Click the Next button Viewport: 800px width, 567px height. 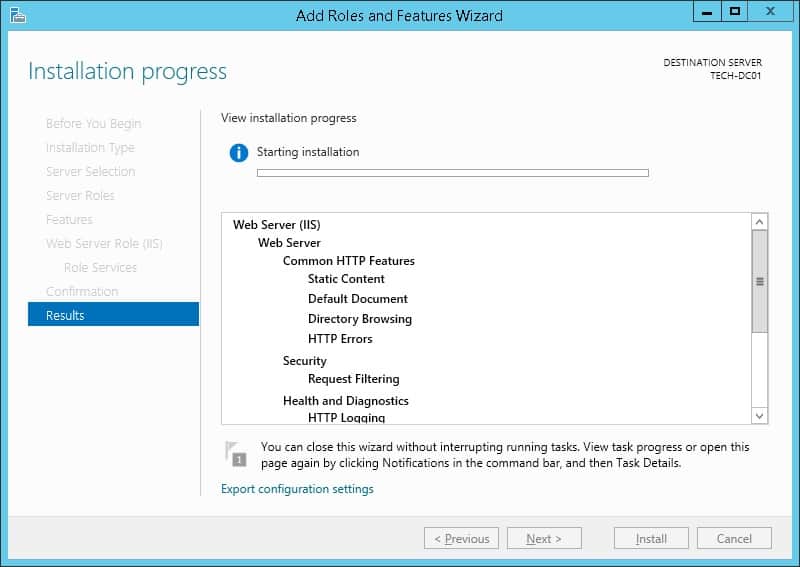pos(544,538)
